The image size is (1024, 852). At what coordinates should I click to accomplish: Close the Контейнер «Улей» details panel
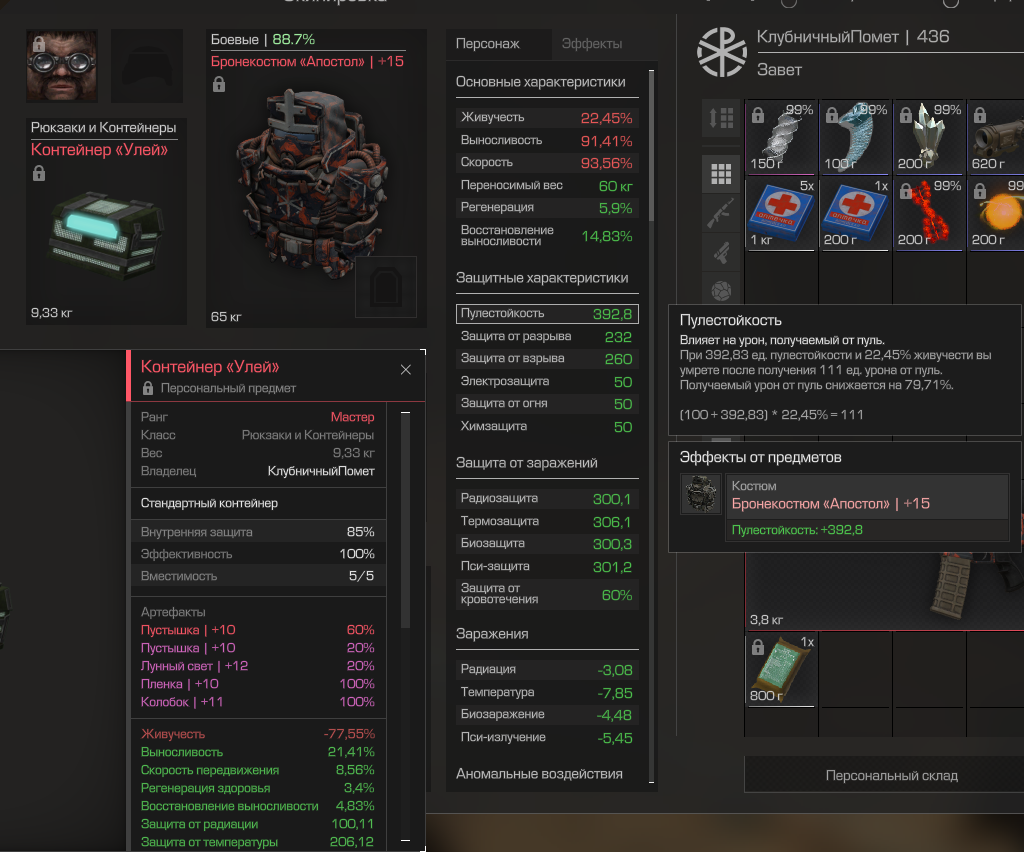tap(406, 370)
